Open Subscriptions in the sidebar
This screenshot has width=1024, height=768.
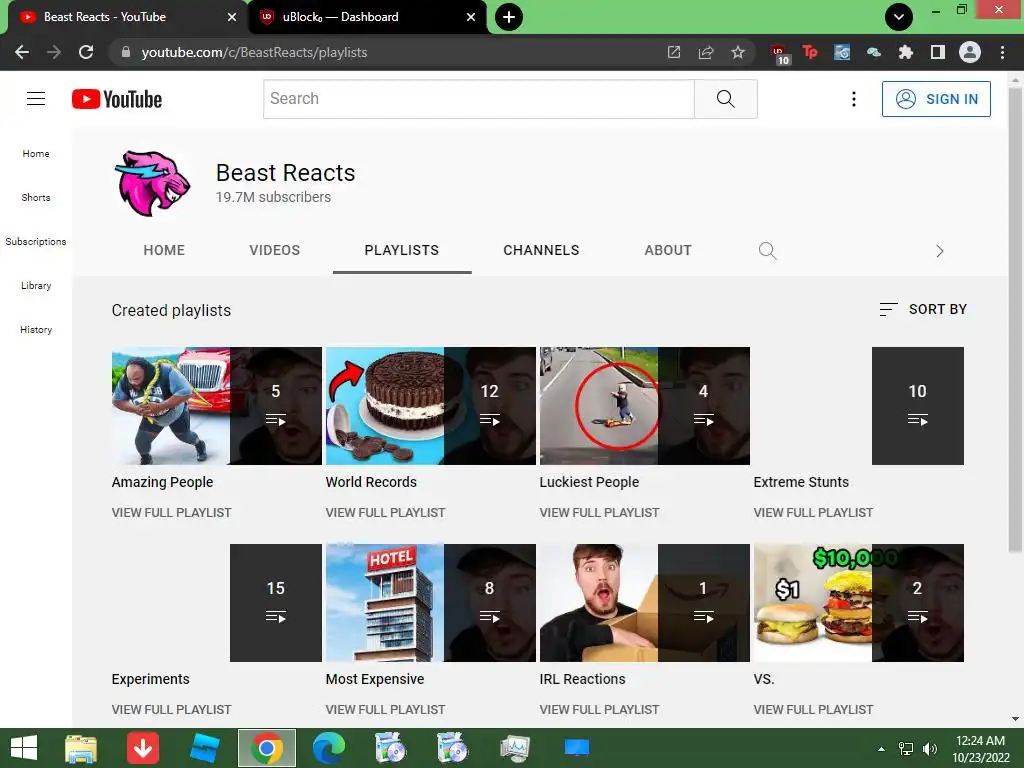point(36,242)
